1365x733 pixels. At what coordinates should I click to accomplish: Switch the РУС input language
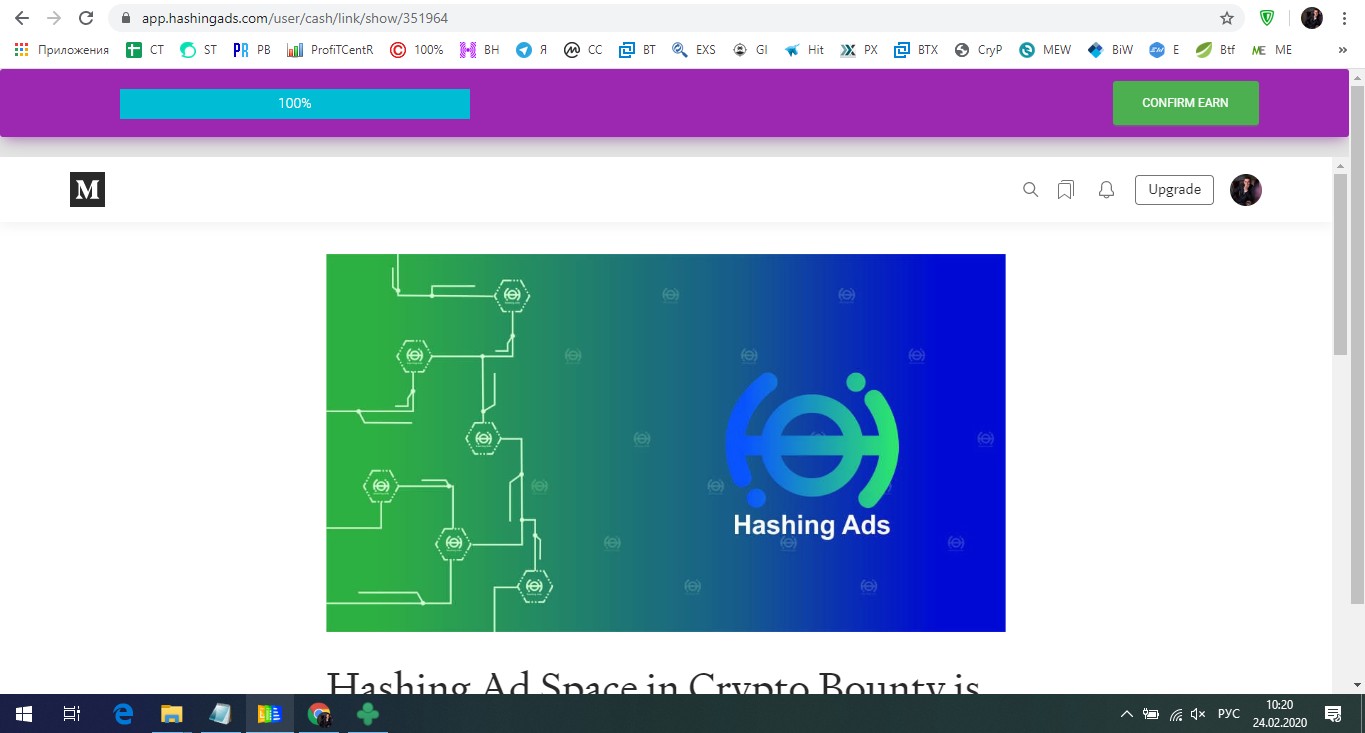point(1229,714)
